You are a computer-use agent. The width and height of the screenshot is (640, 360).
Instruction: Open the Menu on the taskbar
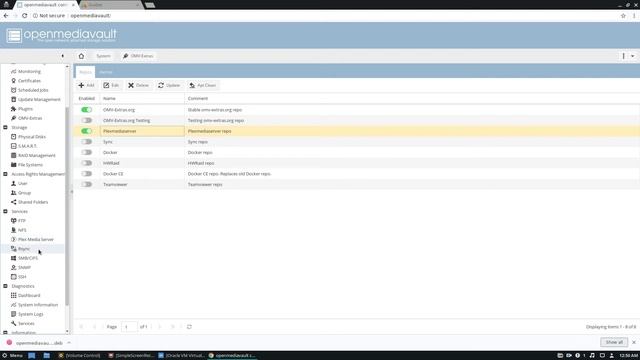coord(12,356)
